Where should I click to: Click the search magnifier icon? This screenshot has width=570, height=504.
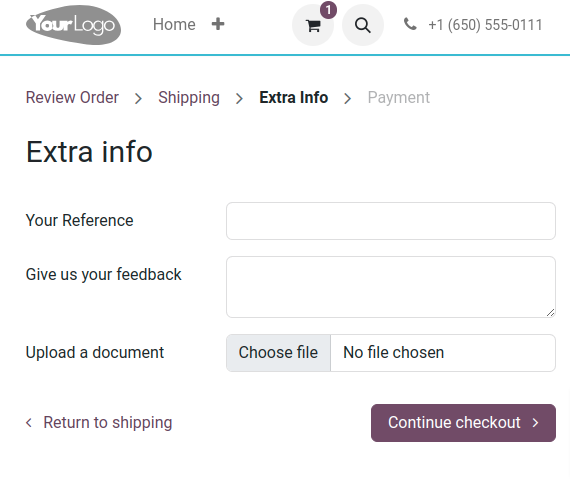tap(362, 25)
